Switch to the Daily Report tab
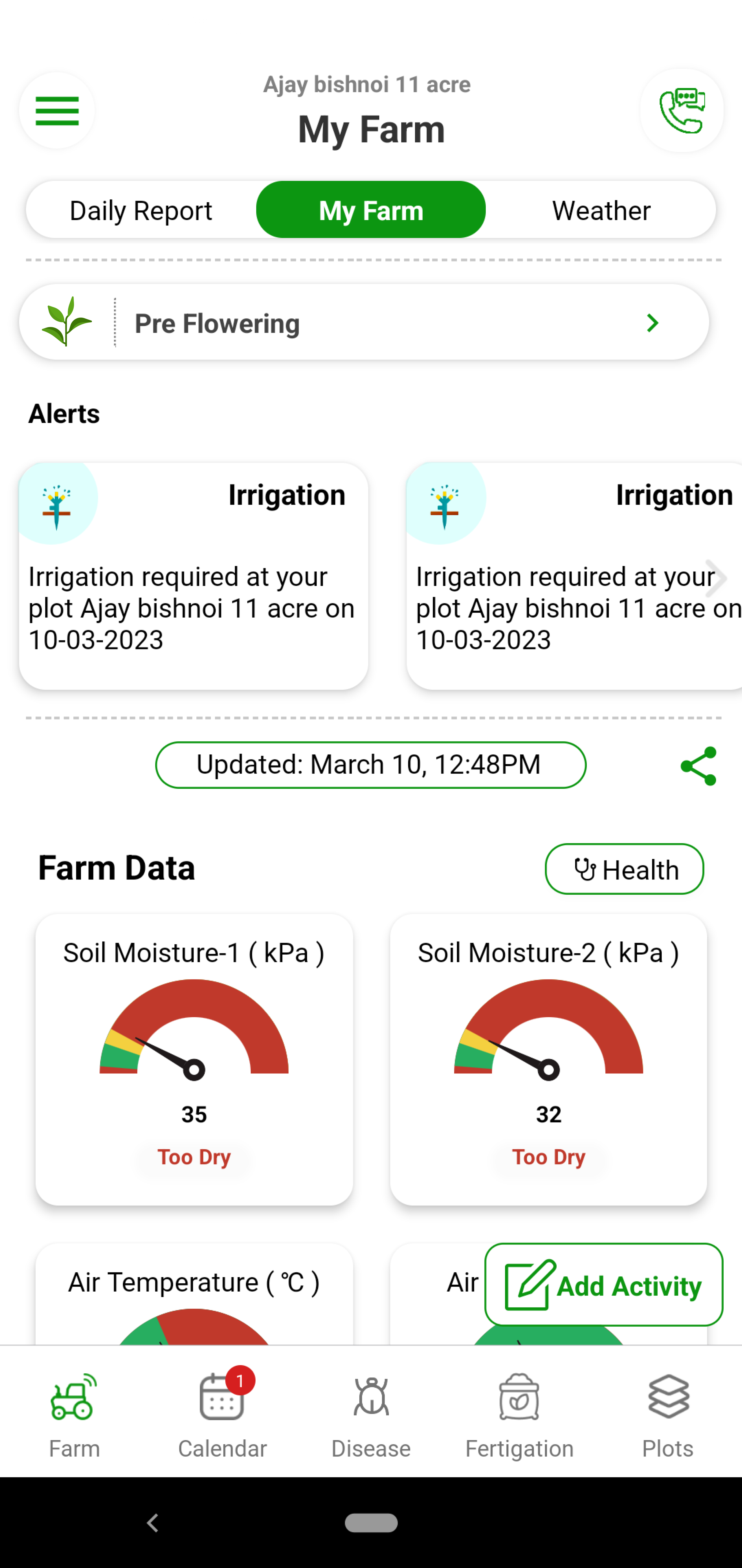Viewport: 742px width, 1568px height. (x=140, y=210)
